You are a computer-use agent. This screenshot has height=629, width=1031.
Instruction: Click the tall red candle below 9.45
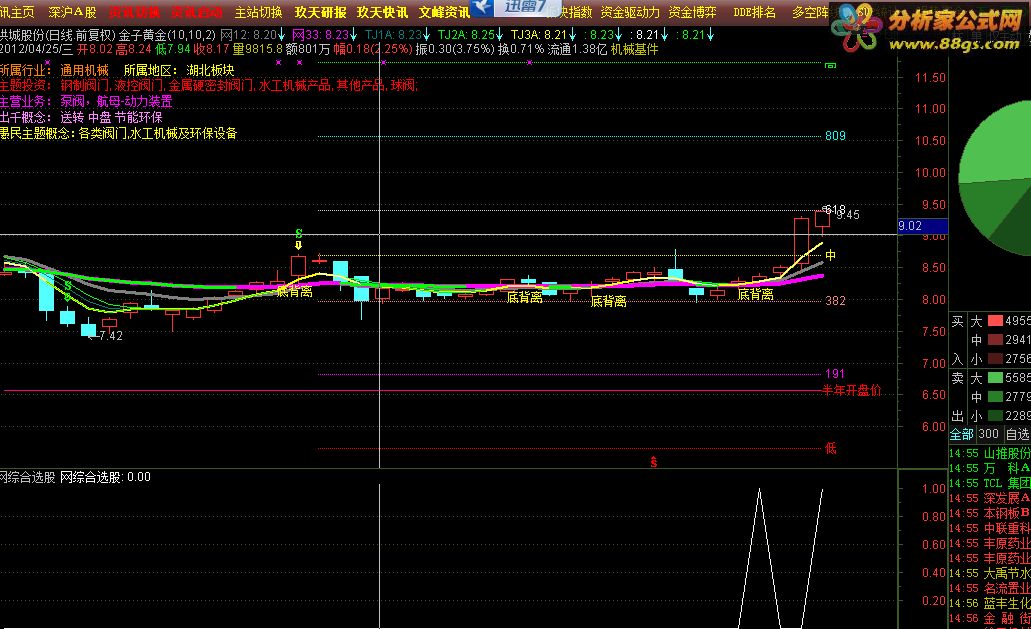tap(801, 241)
